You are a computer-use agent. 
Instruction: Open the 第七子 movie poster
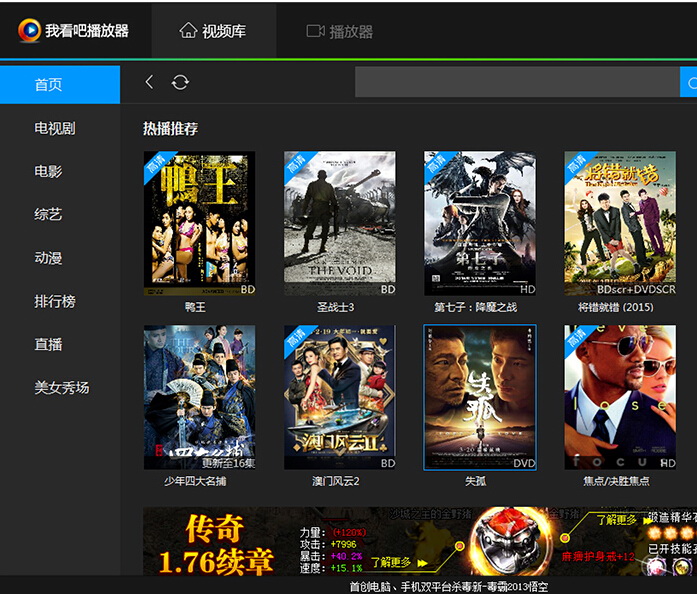pos(480,223)
